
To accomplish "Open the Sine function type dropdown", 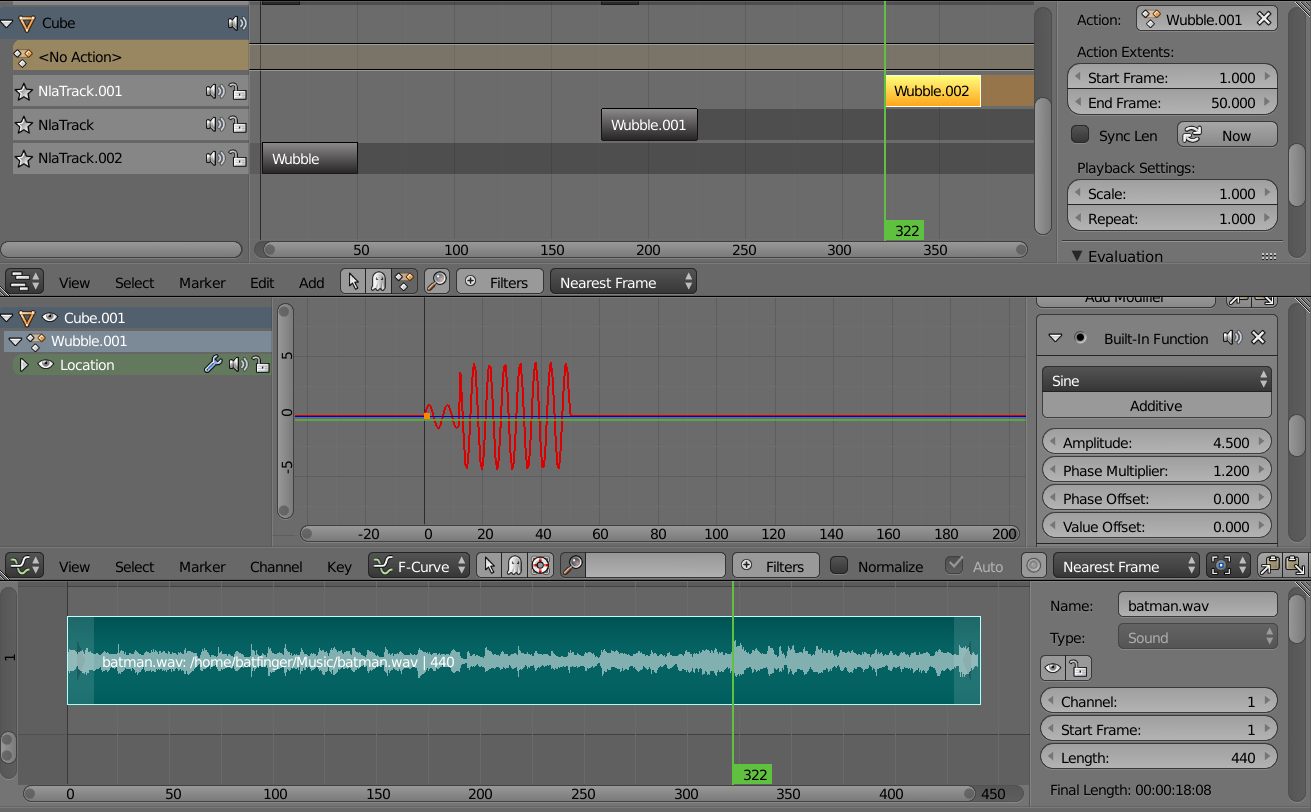I will point(1157,380).
